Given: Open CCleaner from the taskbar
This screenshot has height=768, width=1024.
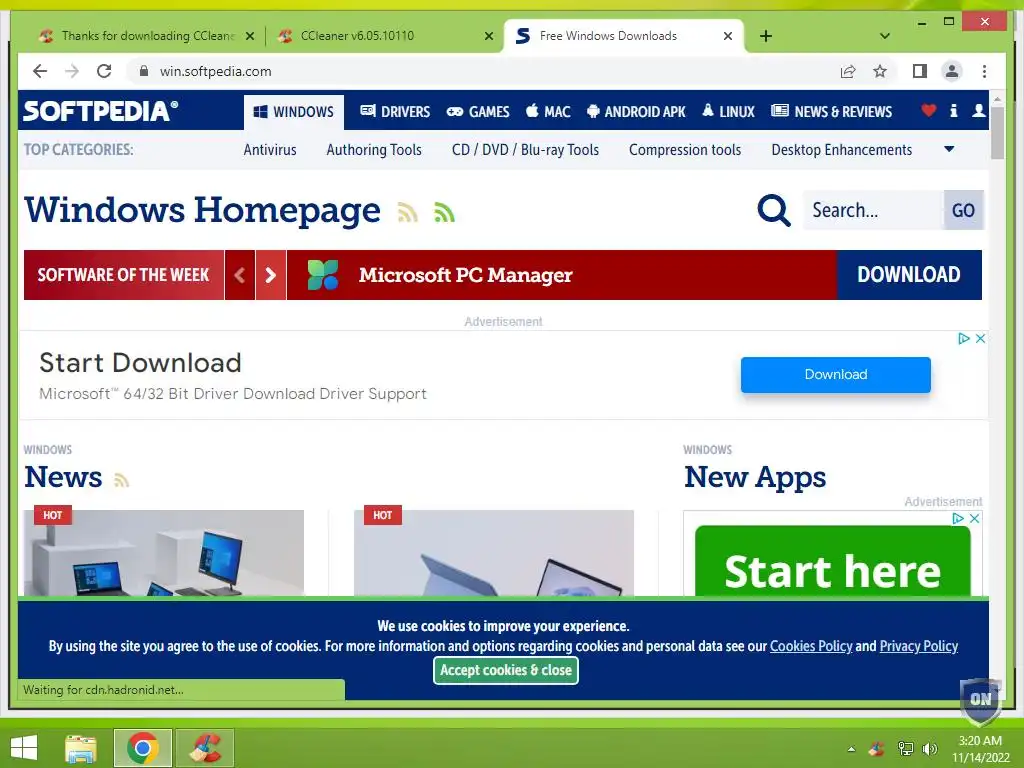Looking at the screenshot, I should click(205, 748).
